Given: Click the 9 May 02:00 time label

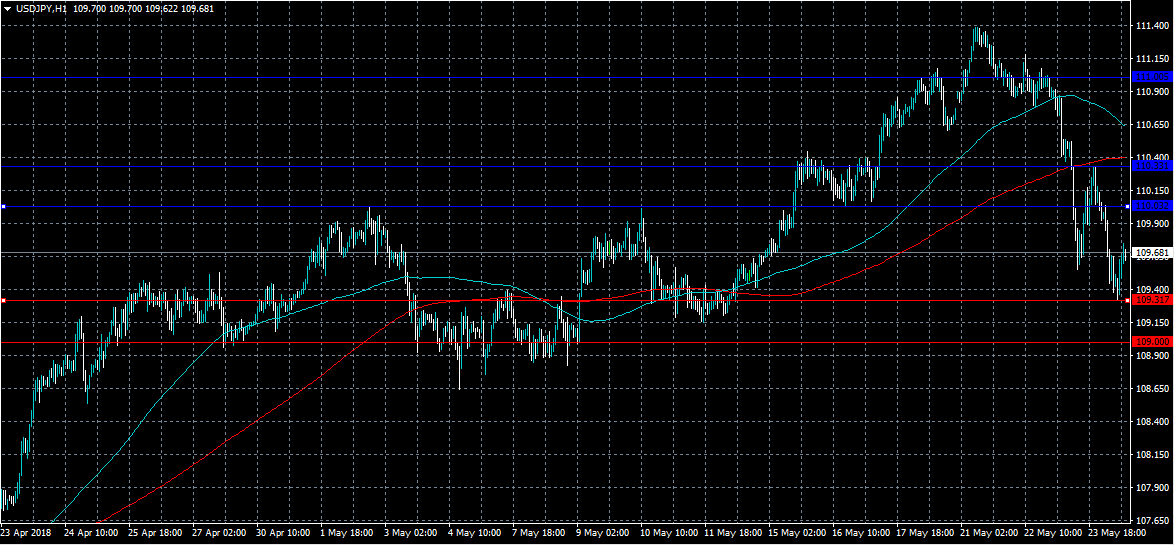Looking at the screenshot, I should (x=603, y=533).
